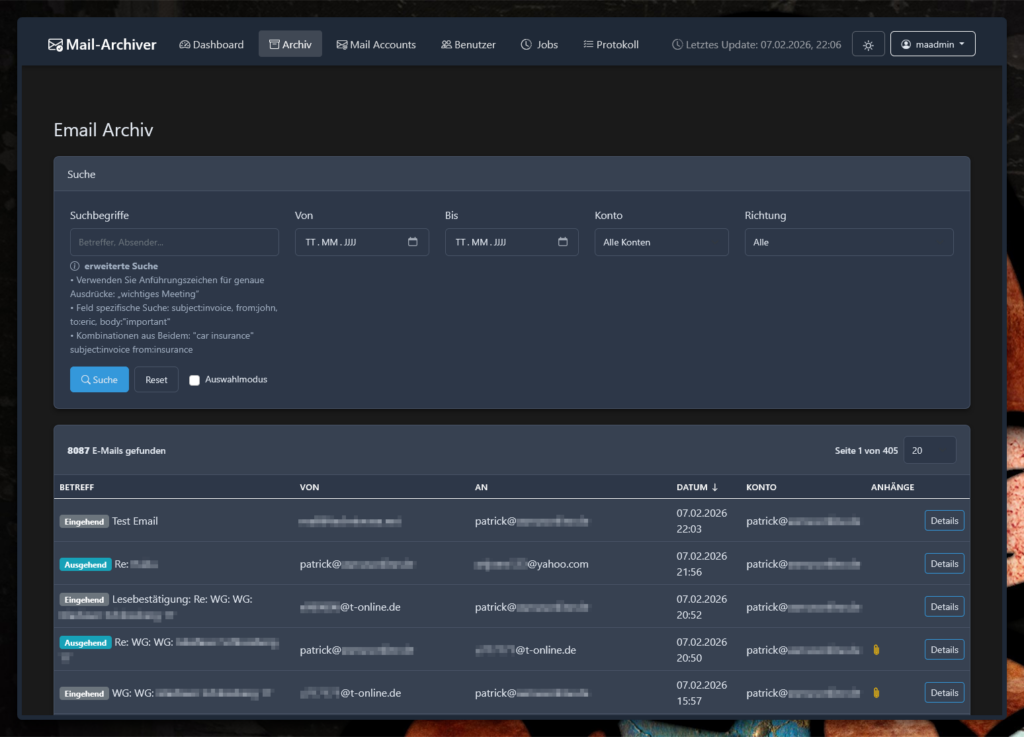Click calendar icon in the Von date field
Screen dimensions: 1024x737
(413, 242)
